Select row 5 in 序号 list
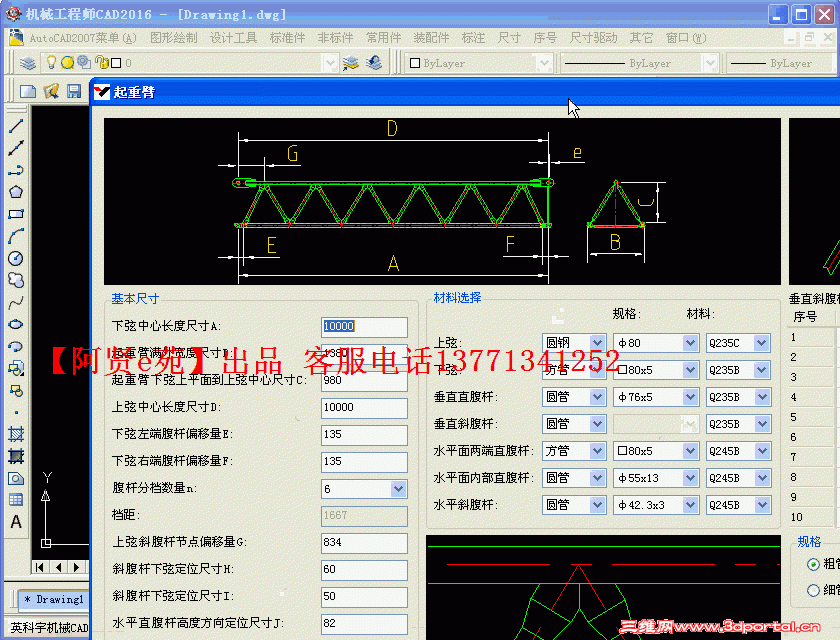840x640 pixels. 812,417
